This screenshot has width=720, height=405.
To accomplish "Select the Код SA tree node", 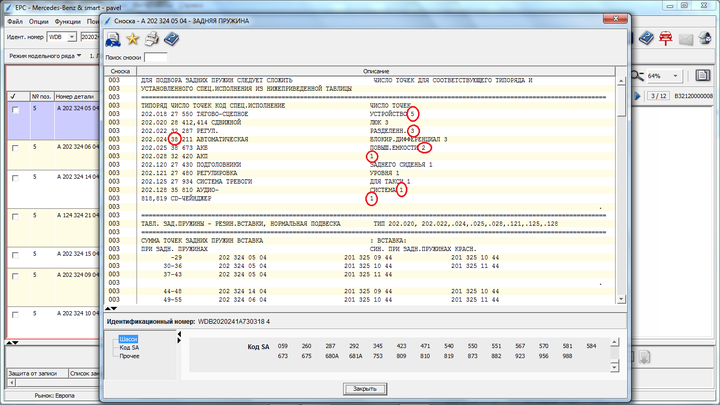I will [x=129, y=348].
